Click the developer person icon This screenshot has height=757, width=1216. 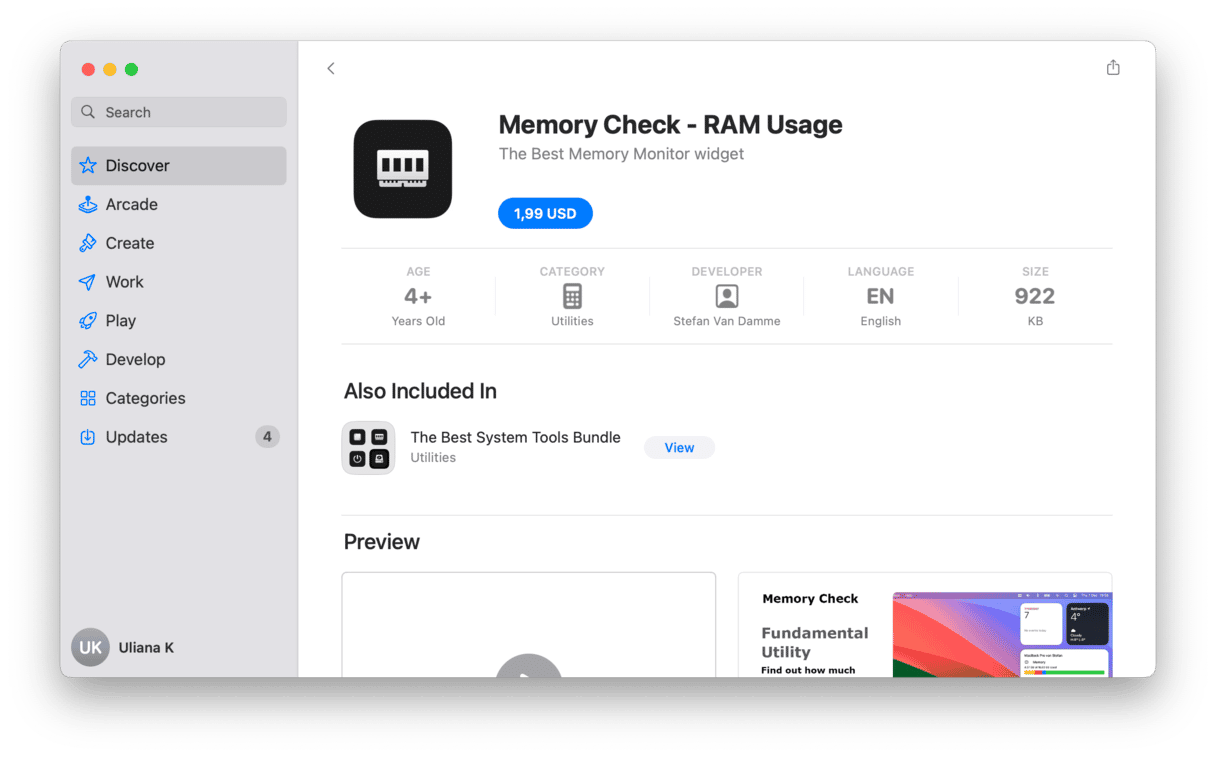click(x=727, y=296)
